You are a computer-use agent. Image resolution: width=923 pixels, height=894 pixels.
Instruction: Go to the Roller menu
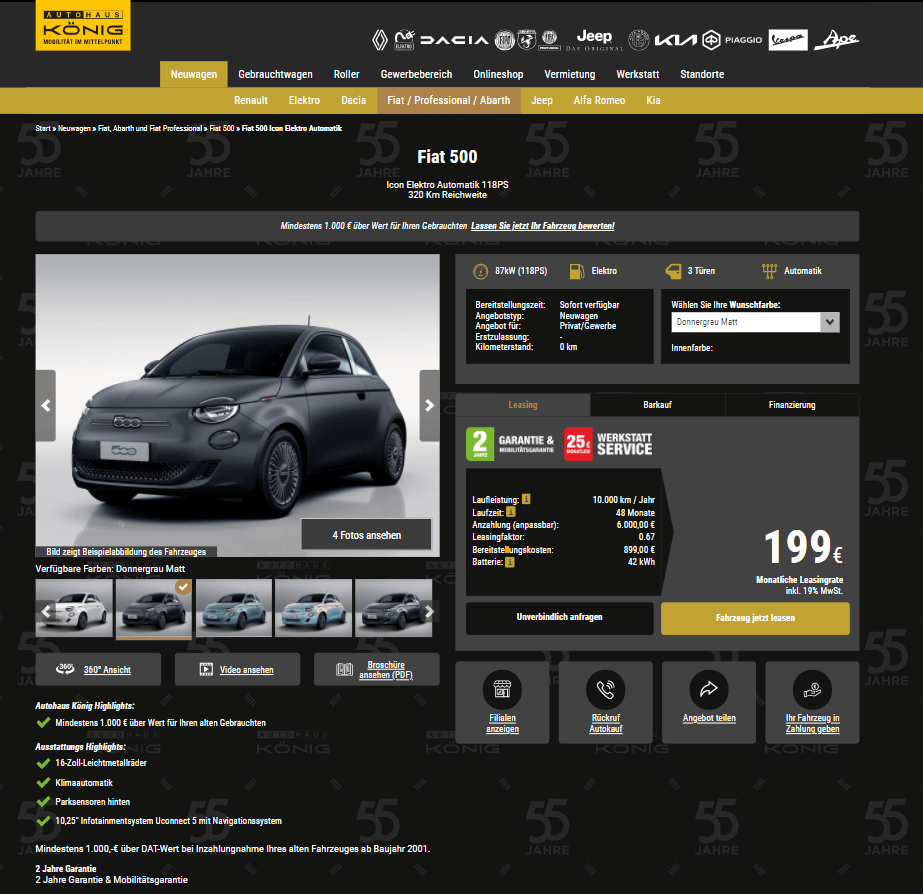point(346,74)
